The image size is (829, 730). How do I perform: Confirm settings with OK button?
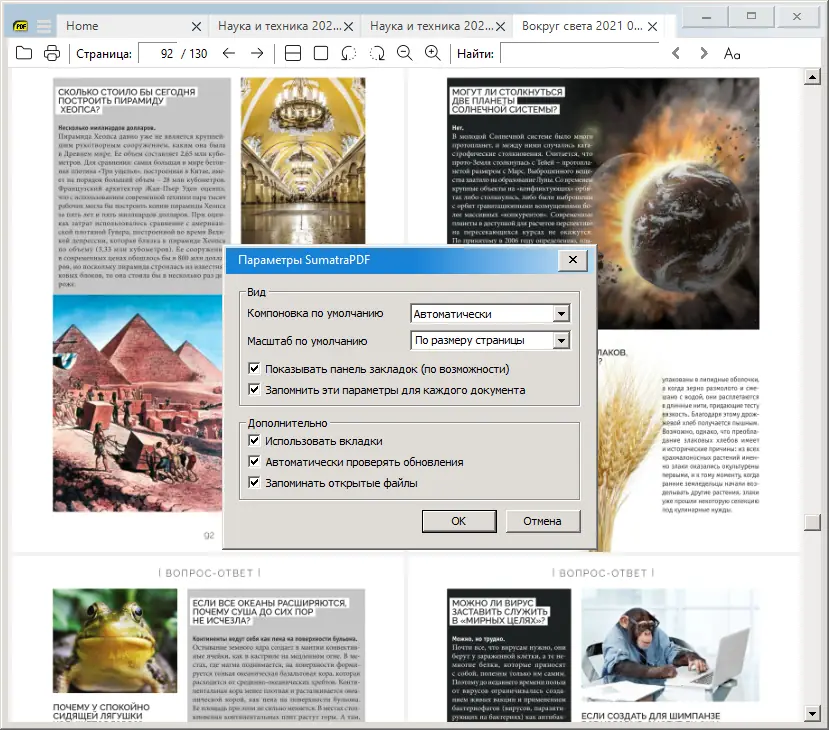click(459, 521)
